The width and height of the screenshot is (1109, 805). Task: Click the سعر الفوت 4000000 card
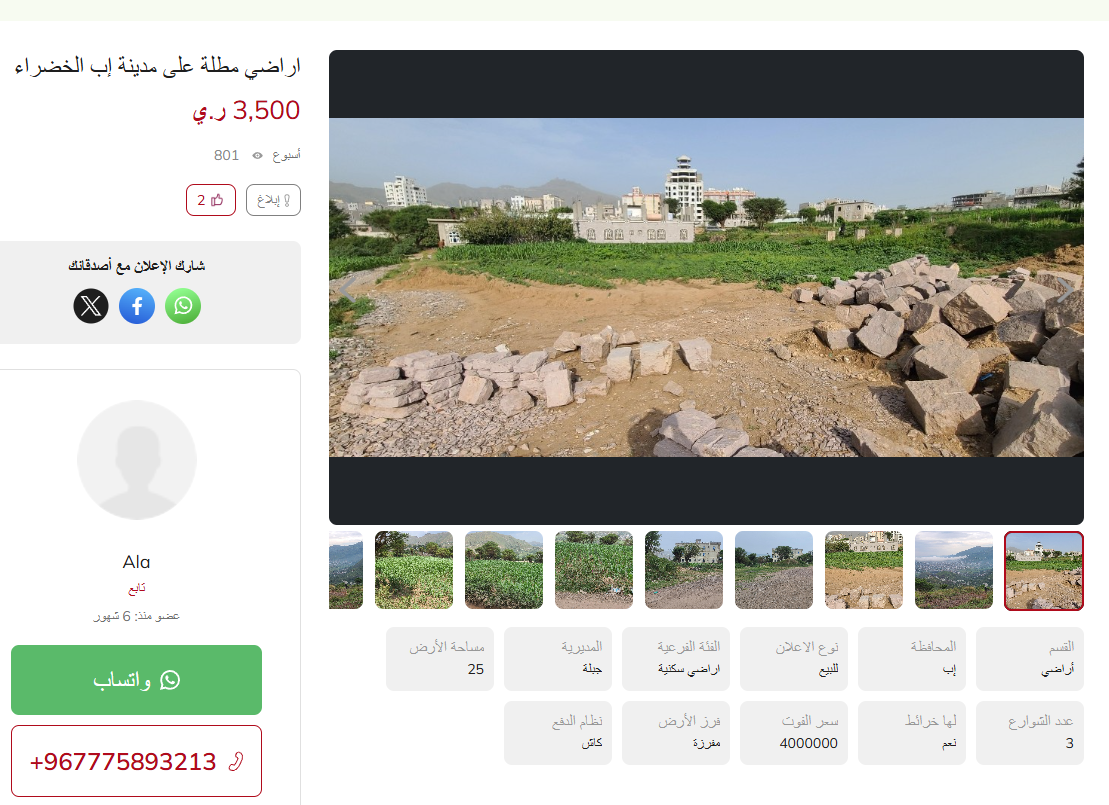coord(794,733)
